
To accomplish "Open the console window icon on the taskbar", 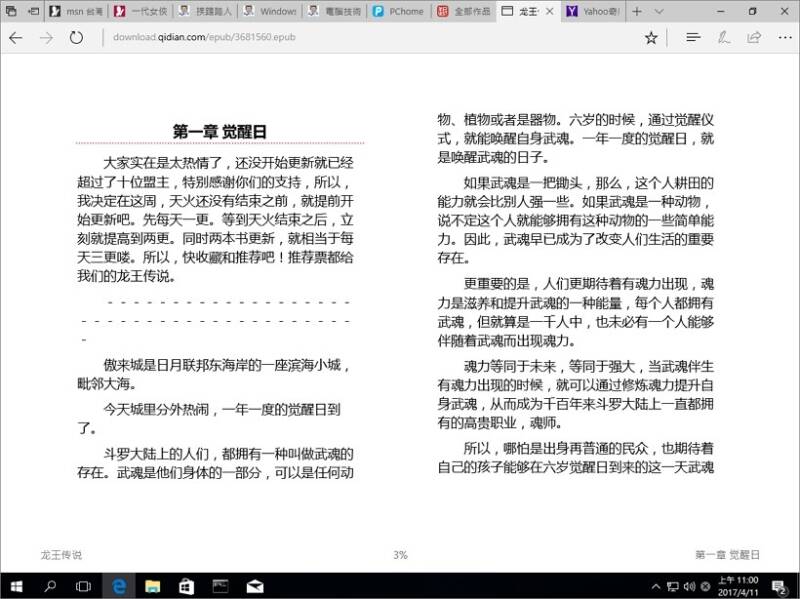I will click(x=220, y=587).
